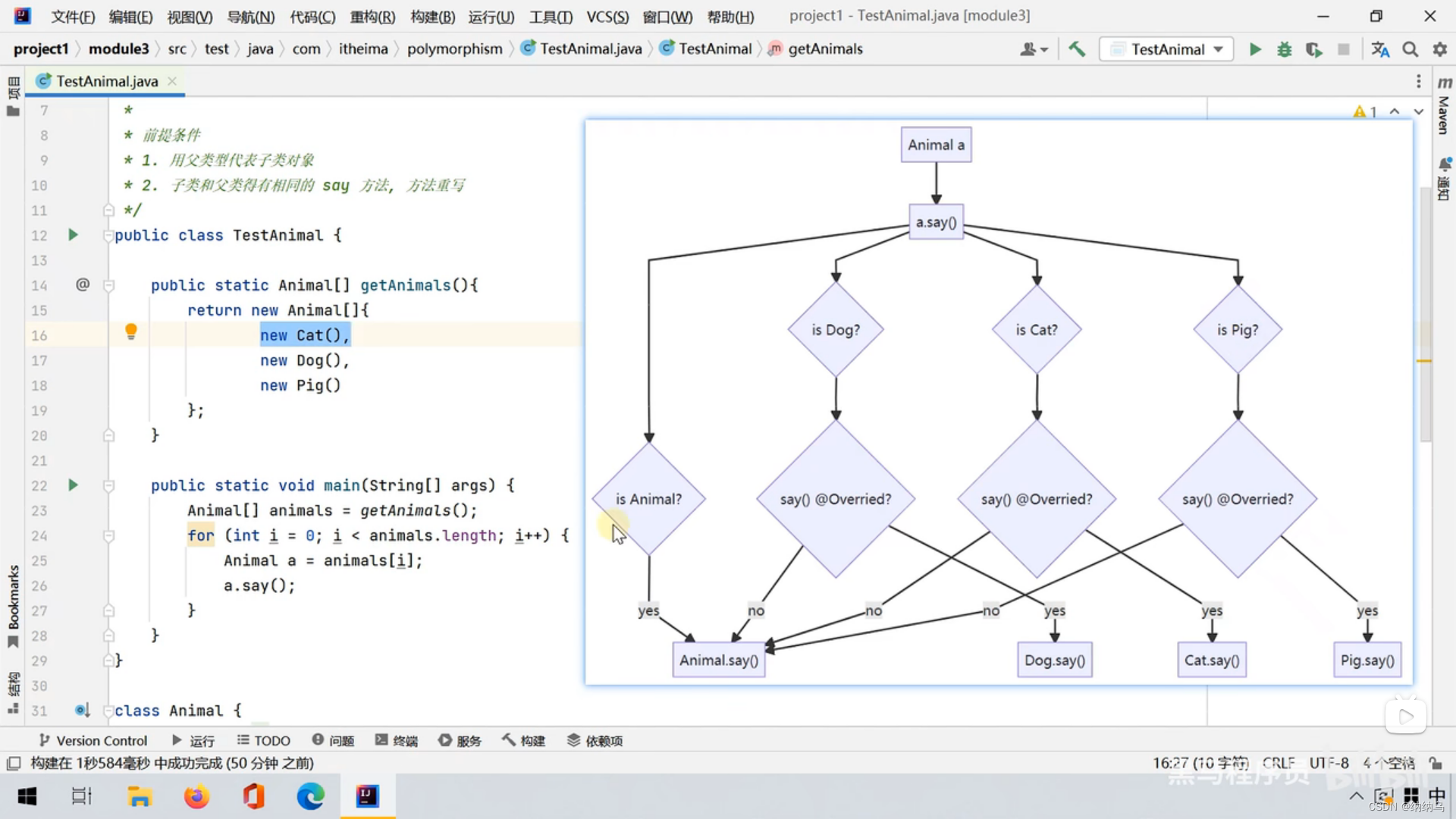Open the 构建(B) menu
Screen dimensions: 1456x819
pyautogui.click(x=432, y=17)
